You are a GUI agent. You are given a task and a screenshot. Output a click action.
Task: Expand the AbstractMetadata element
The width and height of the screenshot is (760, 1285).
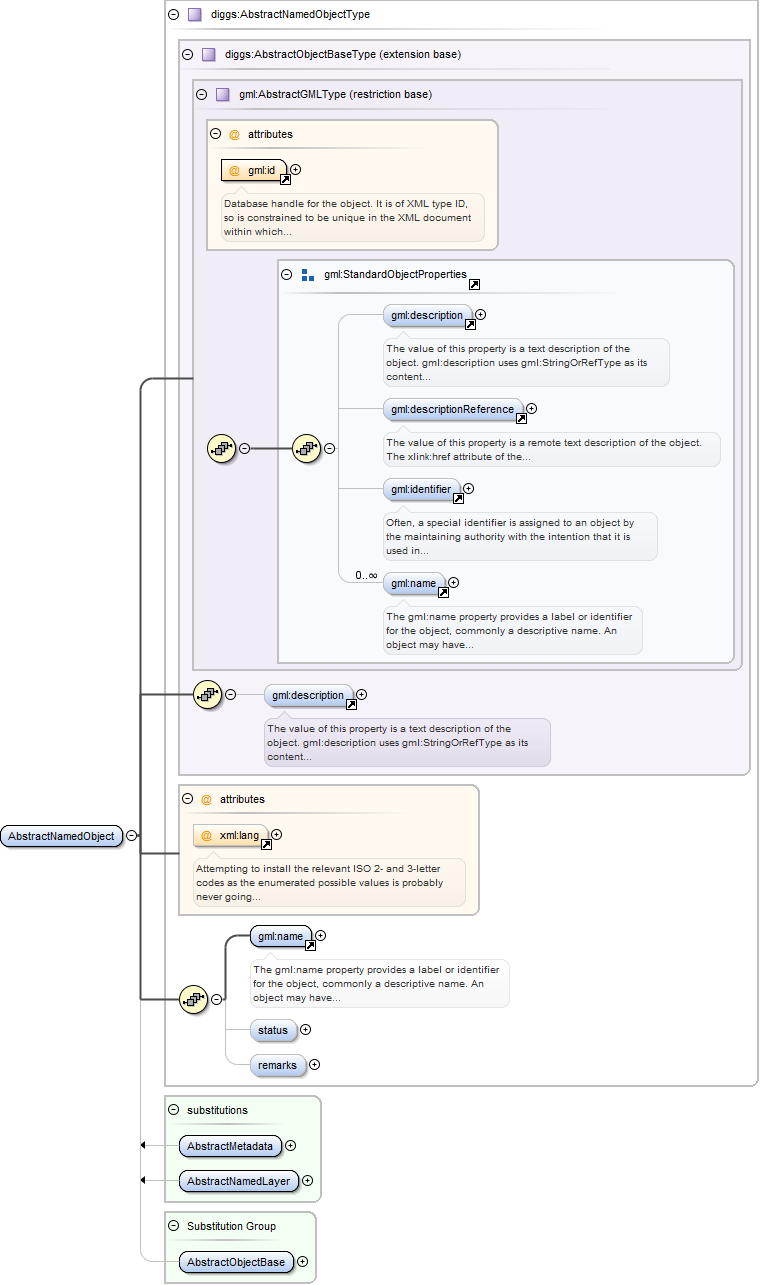pyautogui.click(x=291, y=1146)
